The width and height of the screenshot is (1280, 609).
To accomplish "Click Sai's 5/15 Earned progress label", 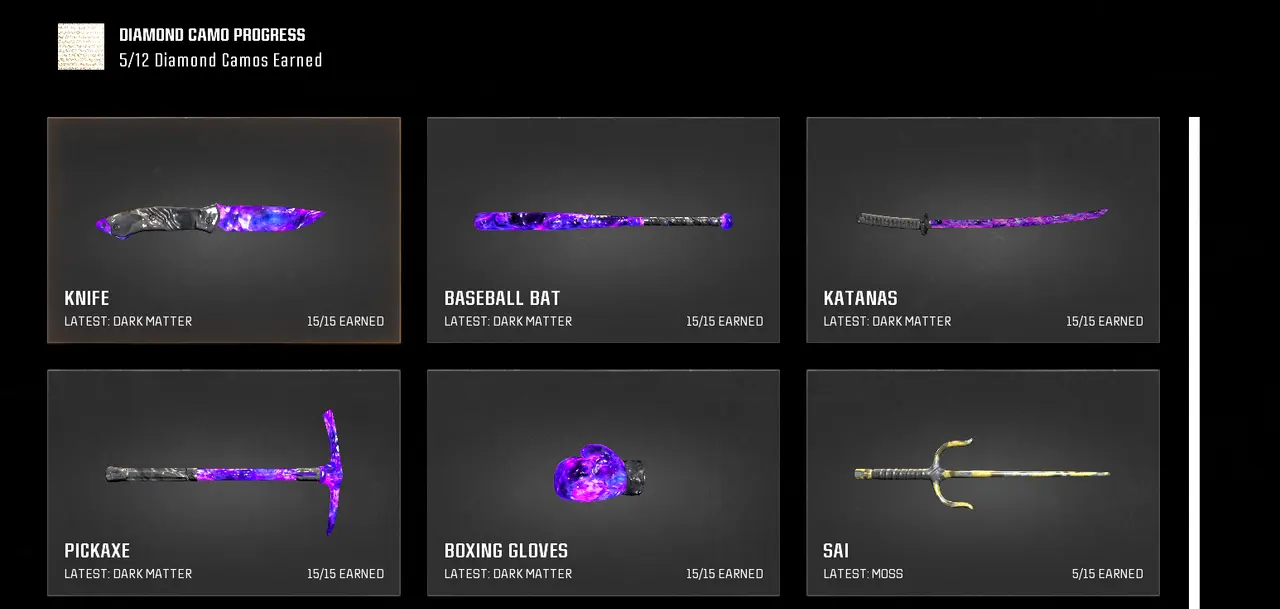I will click(x=1107, y=574).
